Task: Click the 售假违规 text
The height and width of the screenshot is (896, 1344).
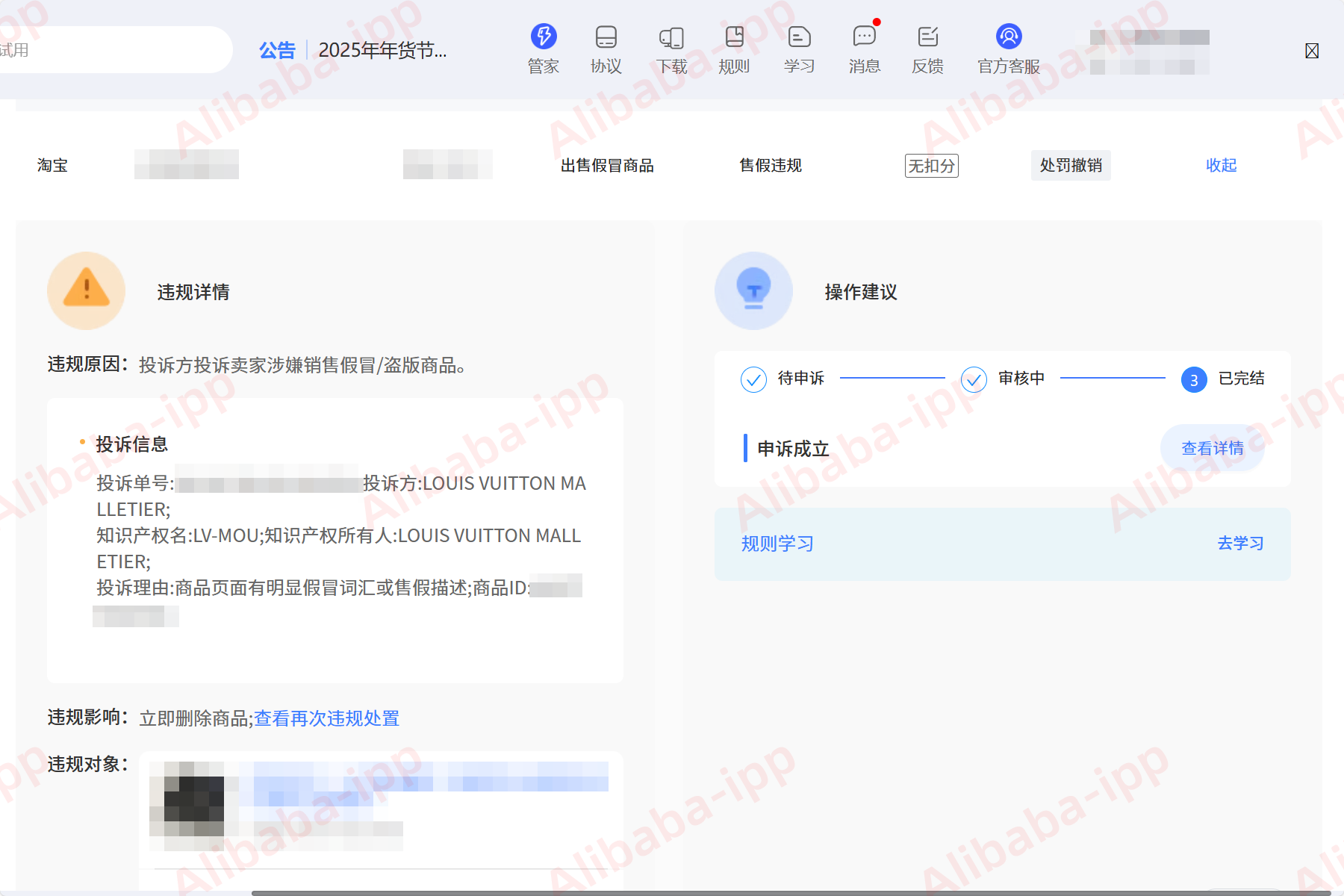Action: [771, 165]
